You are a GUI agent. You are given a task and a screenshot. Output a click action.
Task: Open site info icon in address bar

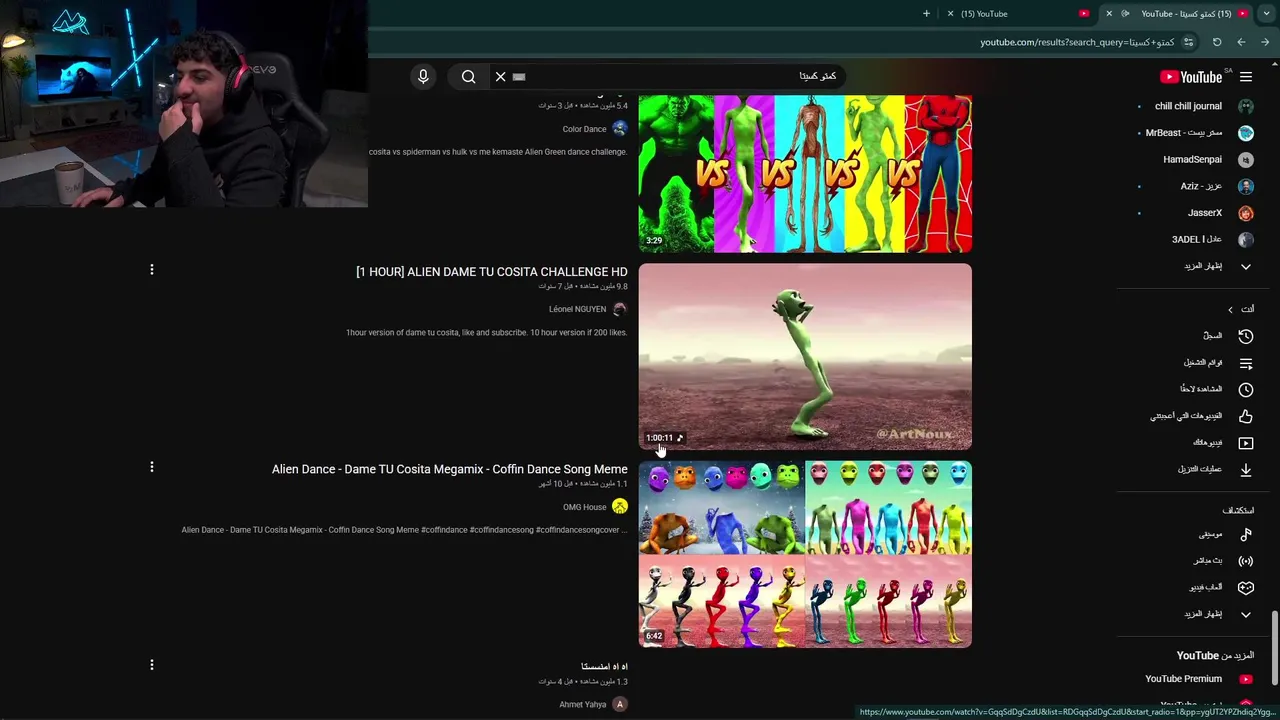(1188, 42)
